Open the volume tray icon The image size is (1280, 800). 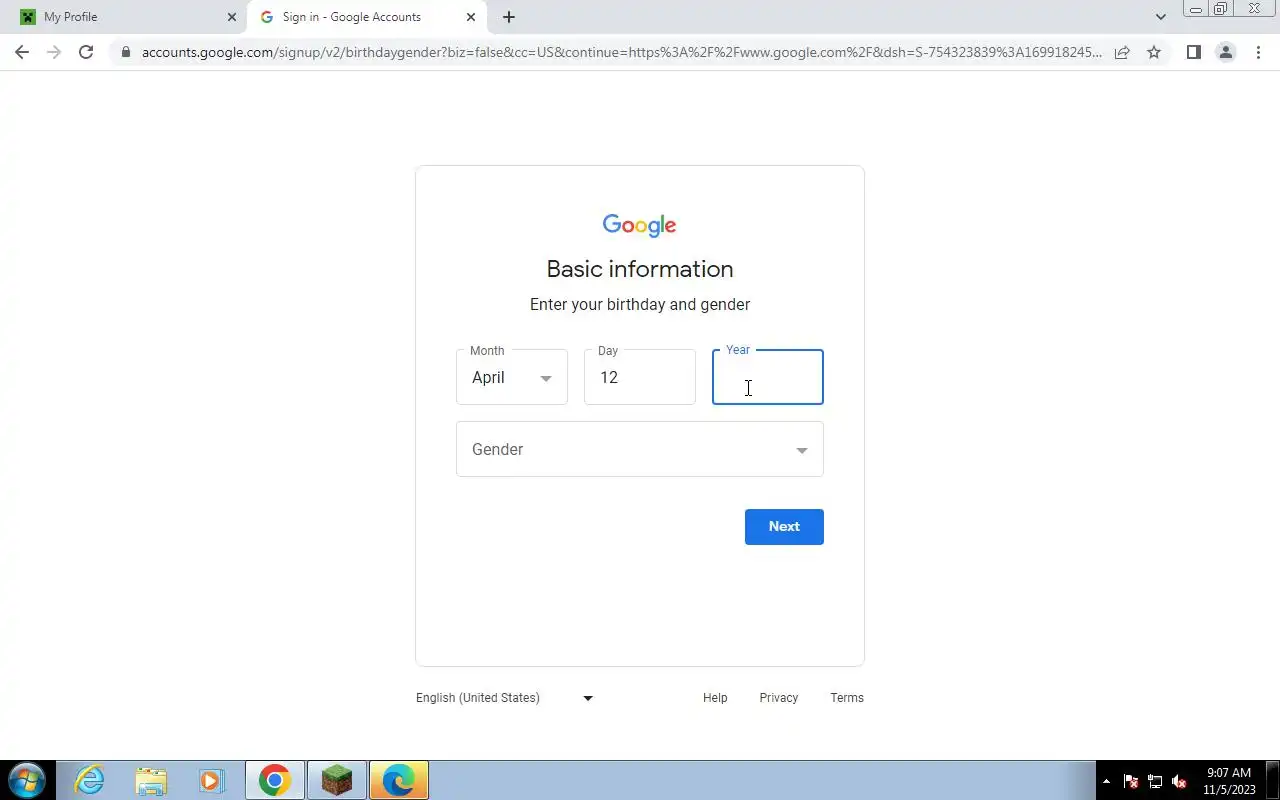pyautogui.click(x=1179, y=781)
